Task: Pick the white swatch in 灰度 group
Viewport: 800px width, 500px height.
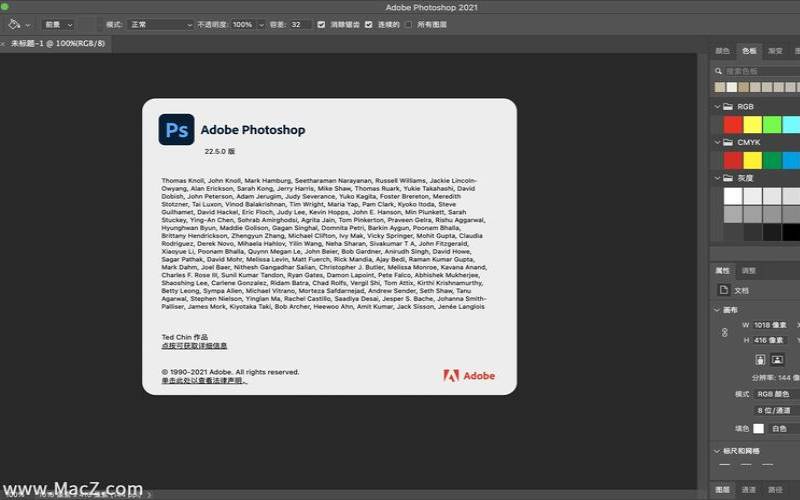Action: coord(733,196)
